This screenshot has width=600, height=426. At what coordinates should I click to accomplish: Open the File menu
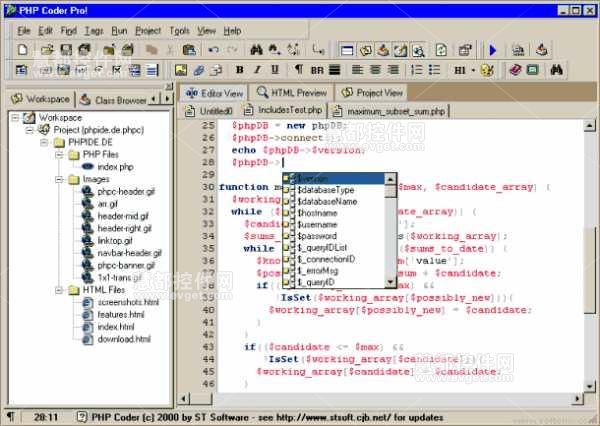click(24, 31)
